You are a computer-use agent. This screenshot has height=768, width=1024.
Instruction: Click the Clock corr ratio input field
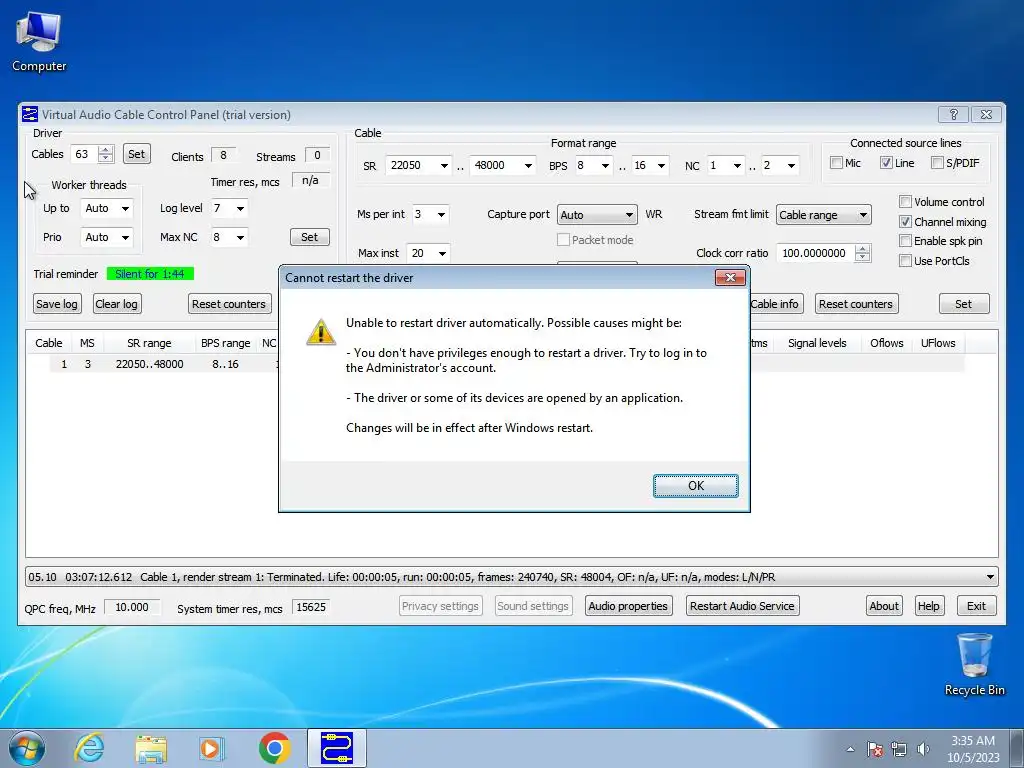point(815,253)
